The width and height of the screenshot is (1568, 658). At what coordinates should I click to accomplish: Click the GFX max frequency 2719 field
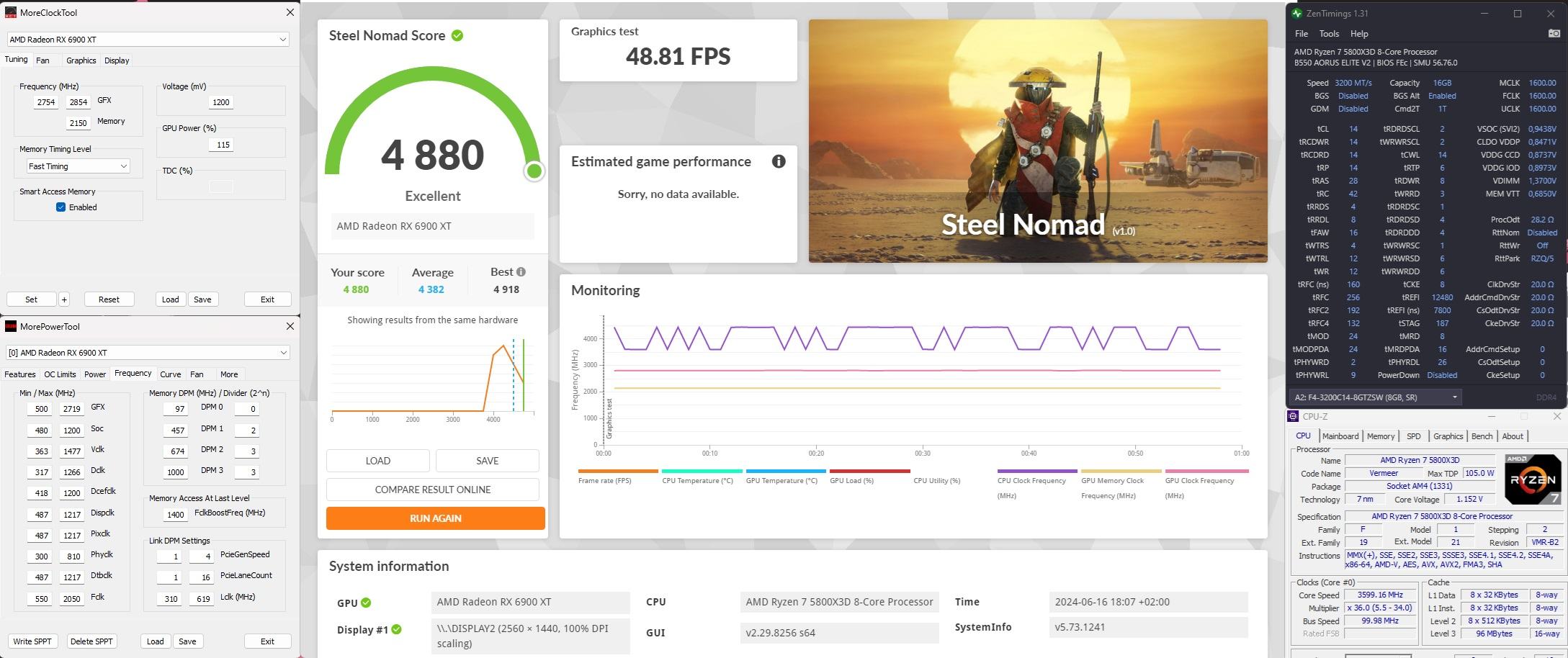pos(71,409)
